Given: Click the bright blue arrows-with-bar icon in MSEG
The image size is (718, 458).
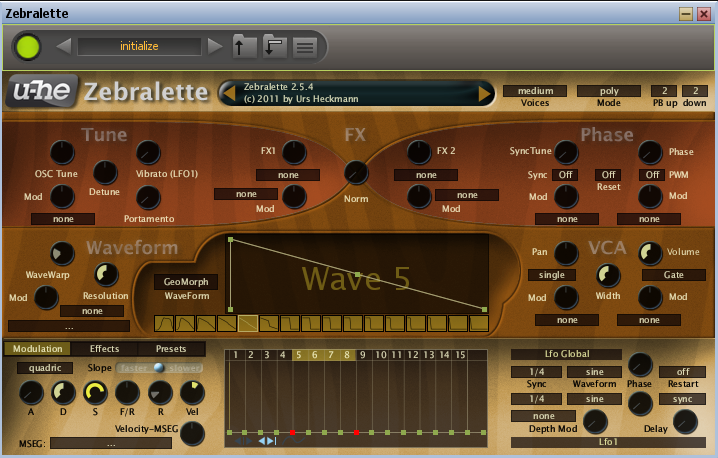Looking at the screenshot, I should [267, 441].
